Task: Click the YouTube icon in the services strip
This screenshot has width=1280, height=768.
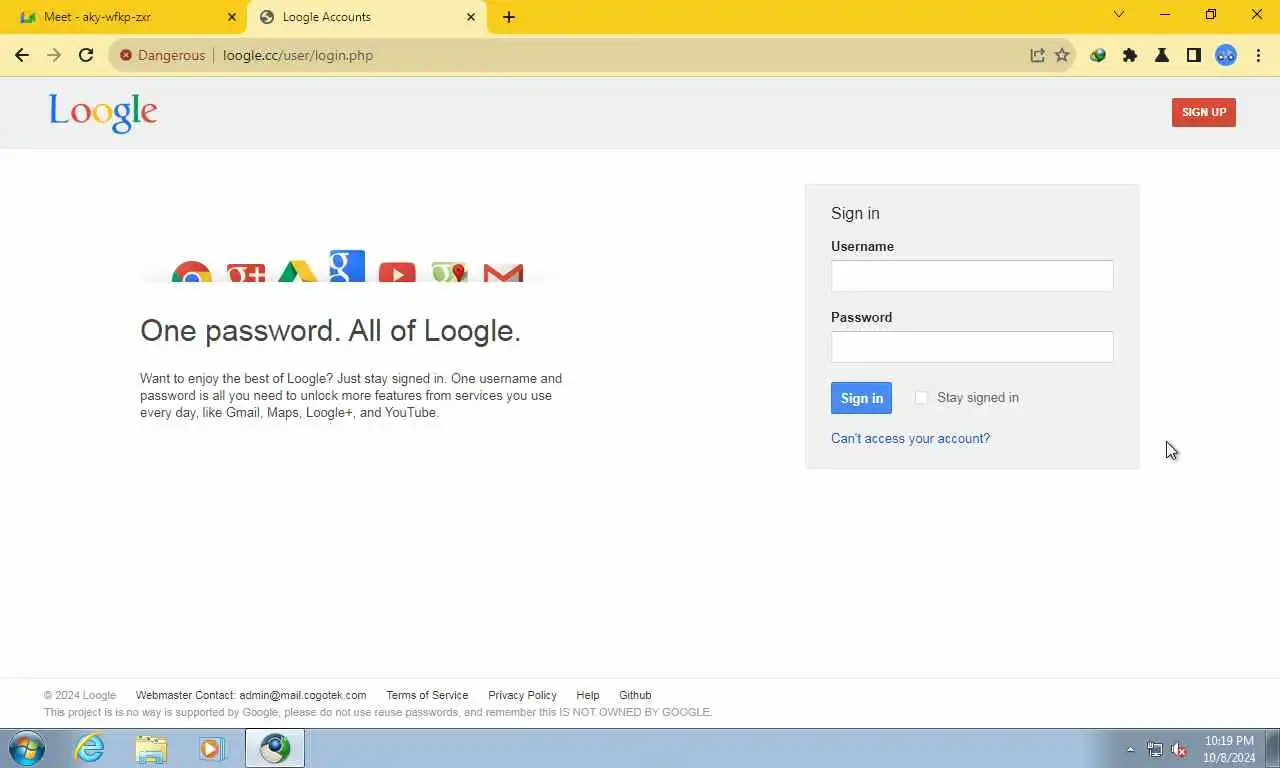Action: point(397,272)
